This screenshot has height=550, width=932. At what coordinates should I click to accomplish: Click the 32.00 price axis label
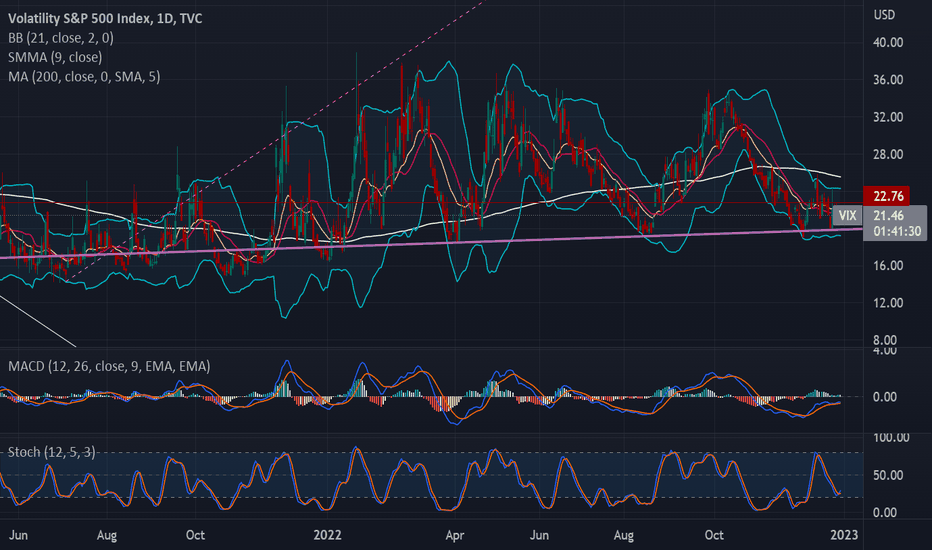coord(888,117)
